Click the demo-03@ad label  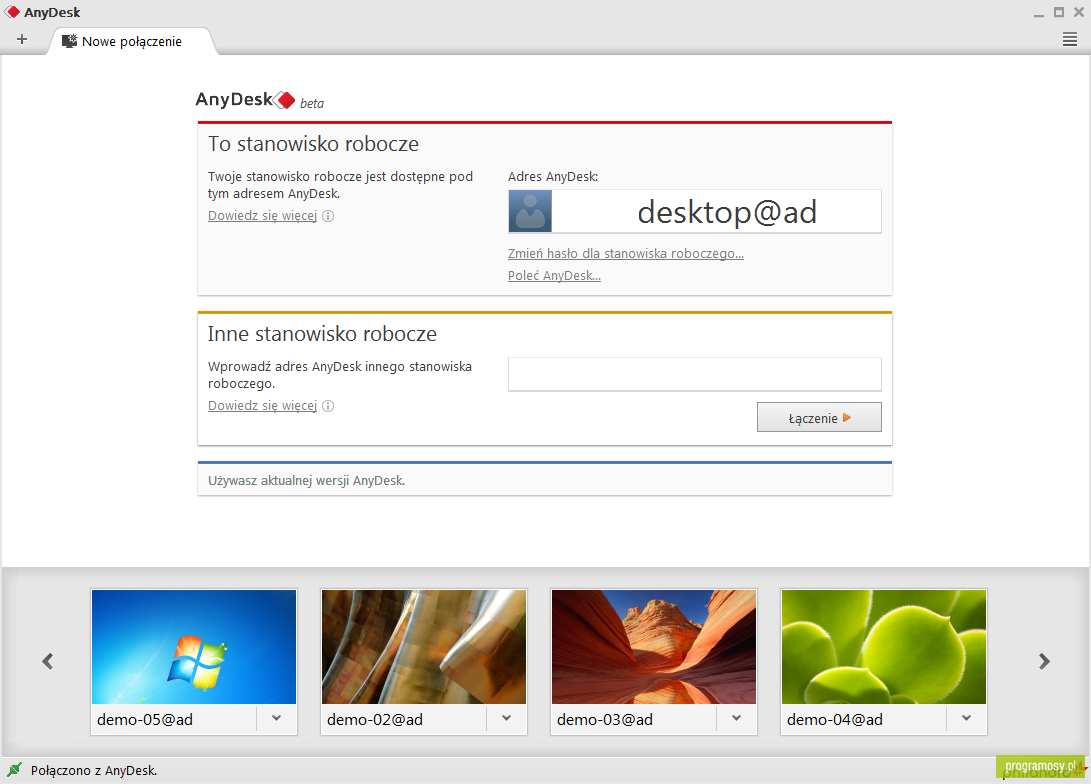coord(605,719)
